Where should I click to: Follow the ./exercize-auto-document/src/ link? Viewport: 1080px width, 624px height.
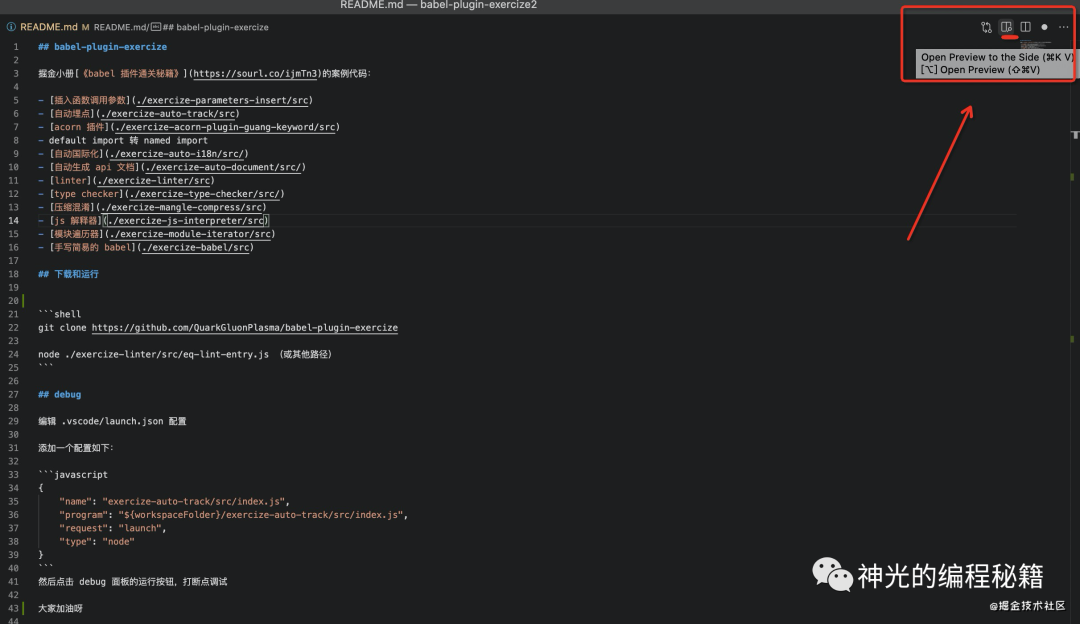[x=223, y=167]
